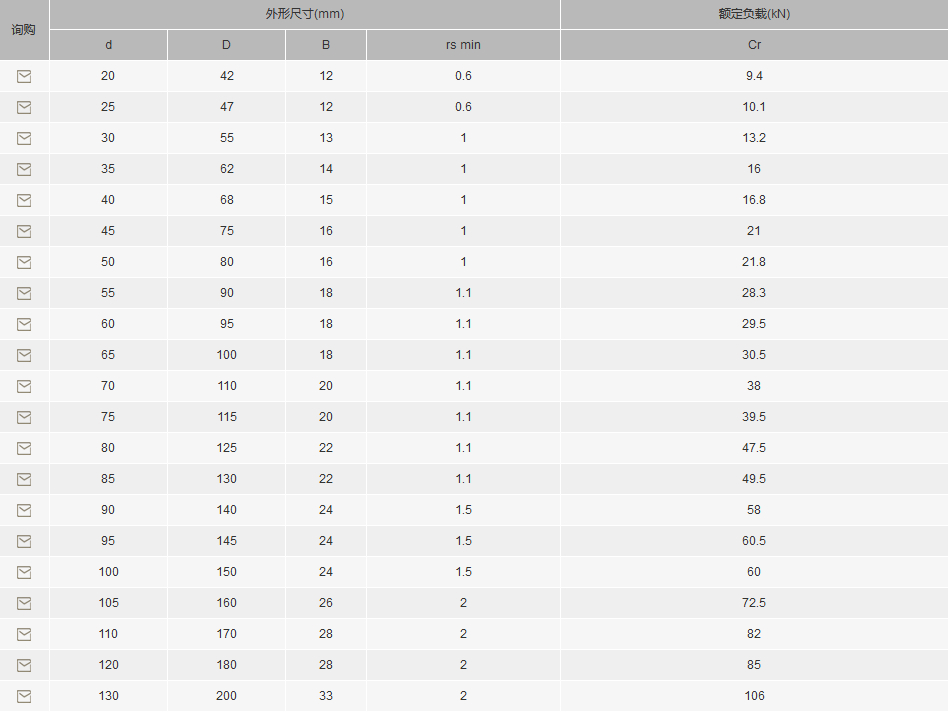The width and height of the screenshot is (948, 713).
Task: Click the 外形尺寸(mm) header cell
Action: 305,14
